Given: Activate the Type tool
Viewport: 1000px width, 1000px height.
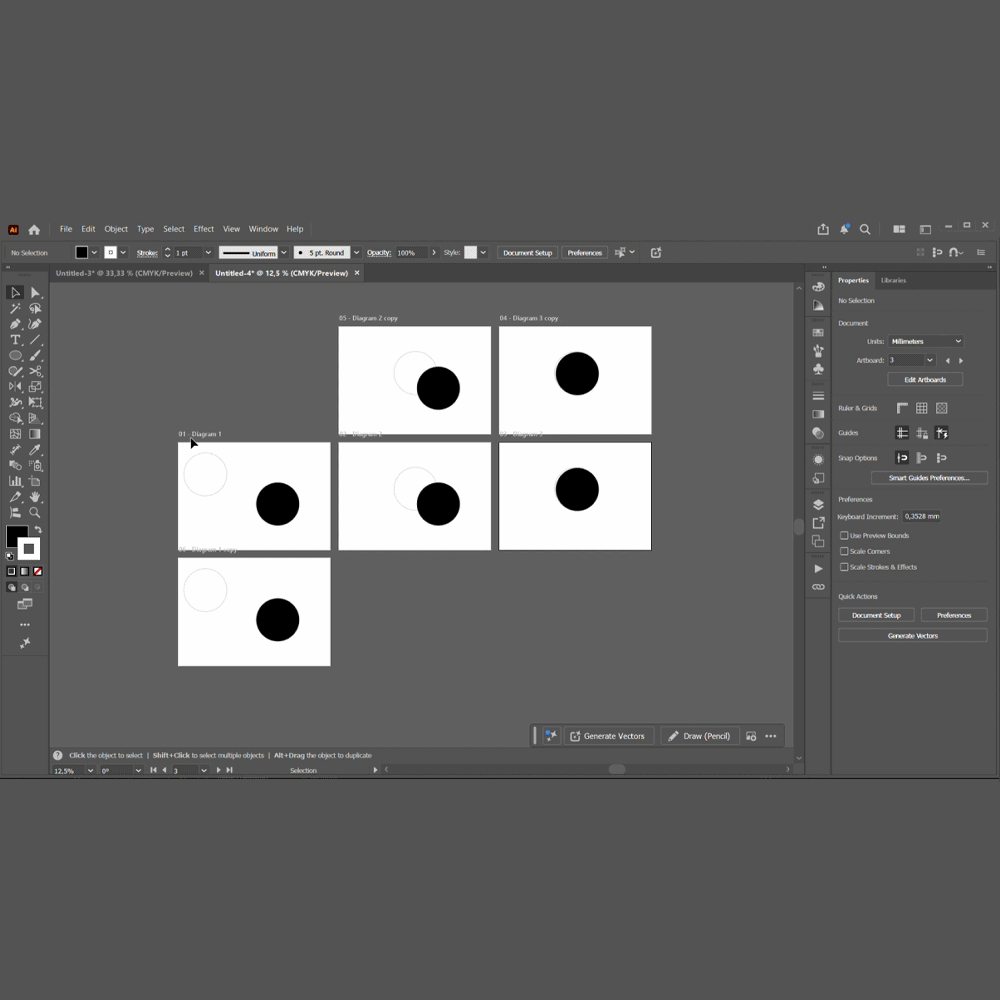Looking at the screenshot, I should pos(15,340).
